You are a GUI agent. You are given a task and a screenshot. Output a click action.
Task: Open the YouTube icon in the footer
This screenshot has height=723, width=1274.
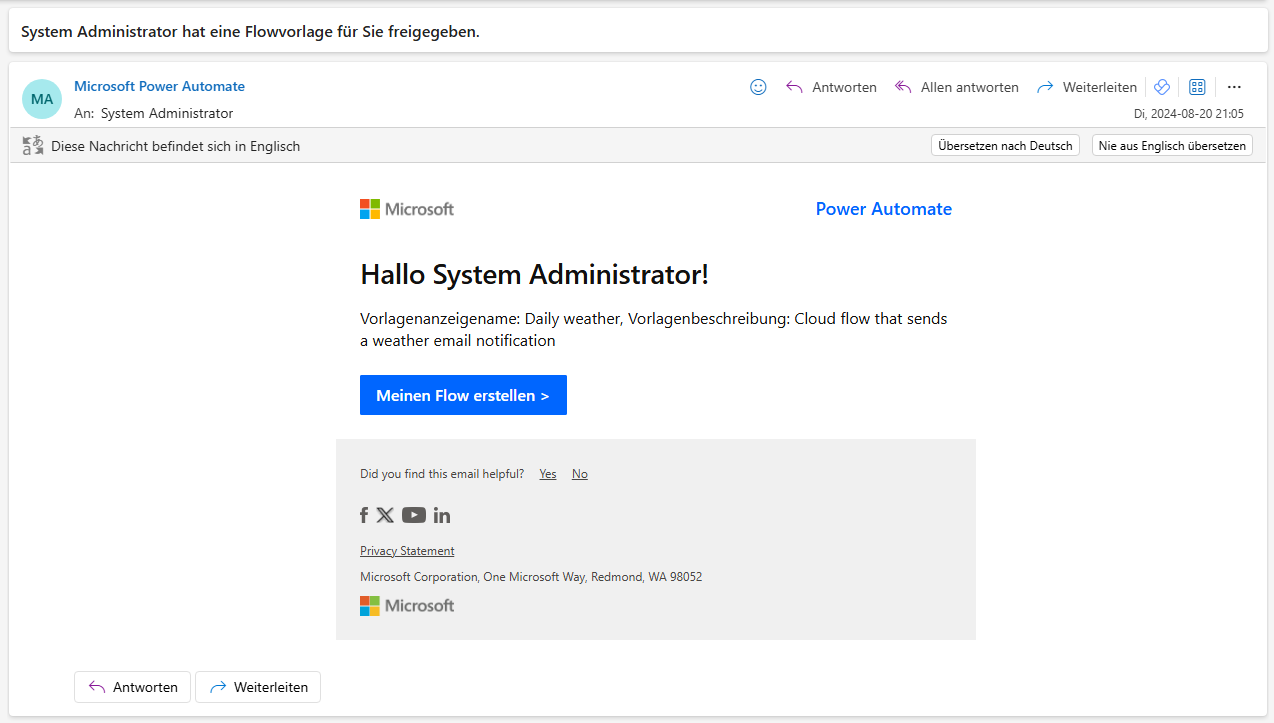(x=413, y=515)
